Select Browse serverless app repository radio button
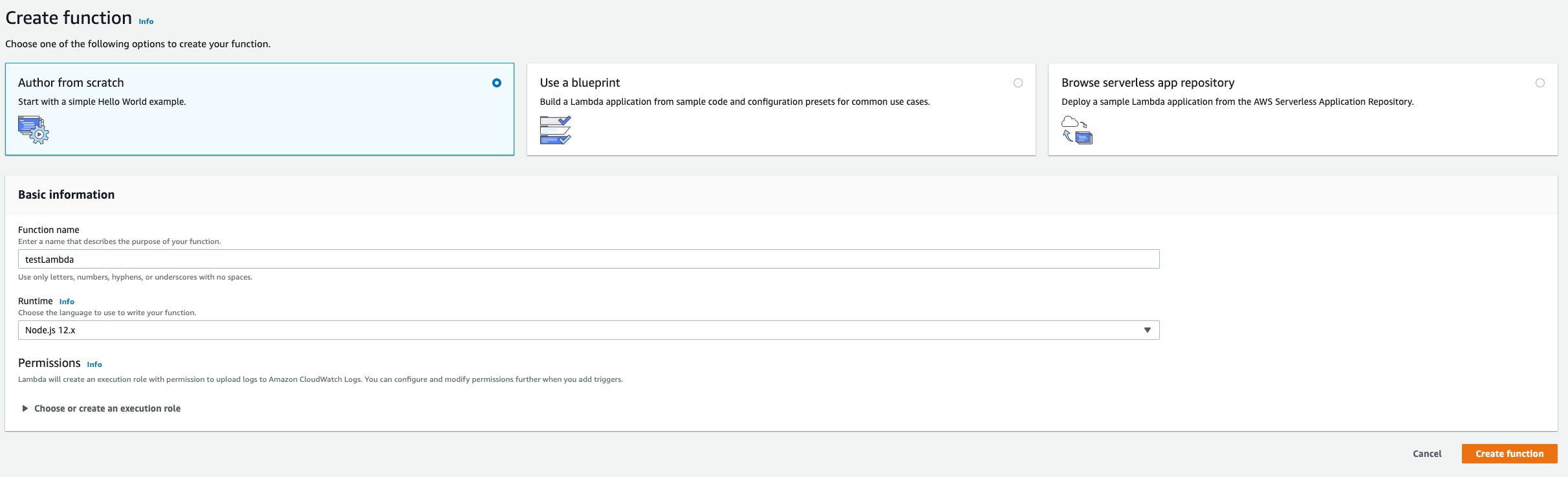Screen dimensions: 1568x477 1540,83
